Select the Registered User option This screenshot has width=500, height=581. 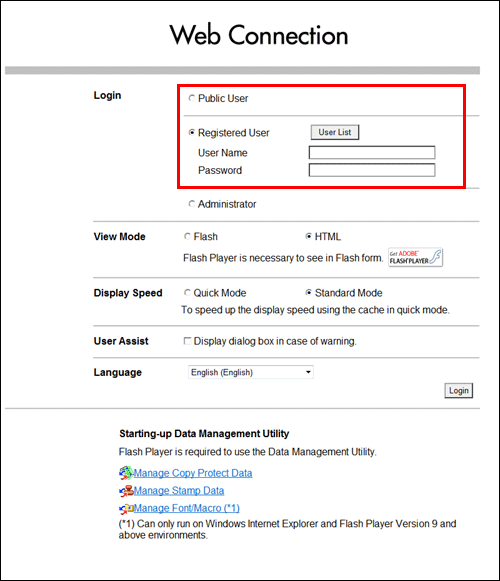[192, 133]
